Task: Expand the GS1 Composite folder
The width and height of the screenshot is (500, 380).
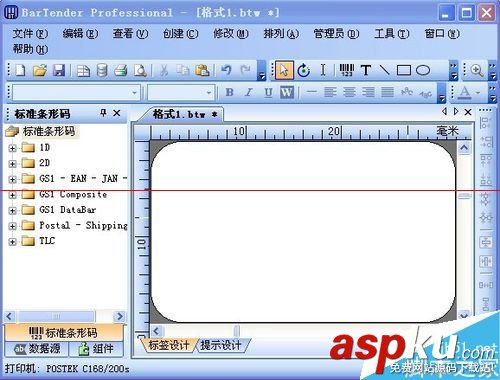Action: point(12,195)
